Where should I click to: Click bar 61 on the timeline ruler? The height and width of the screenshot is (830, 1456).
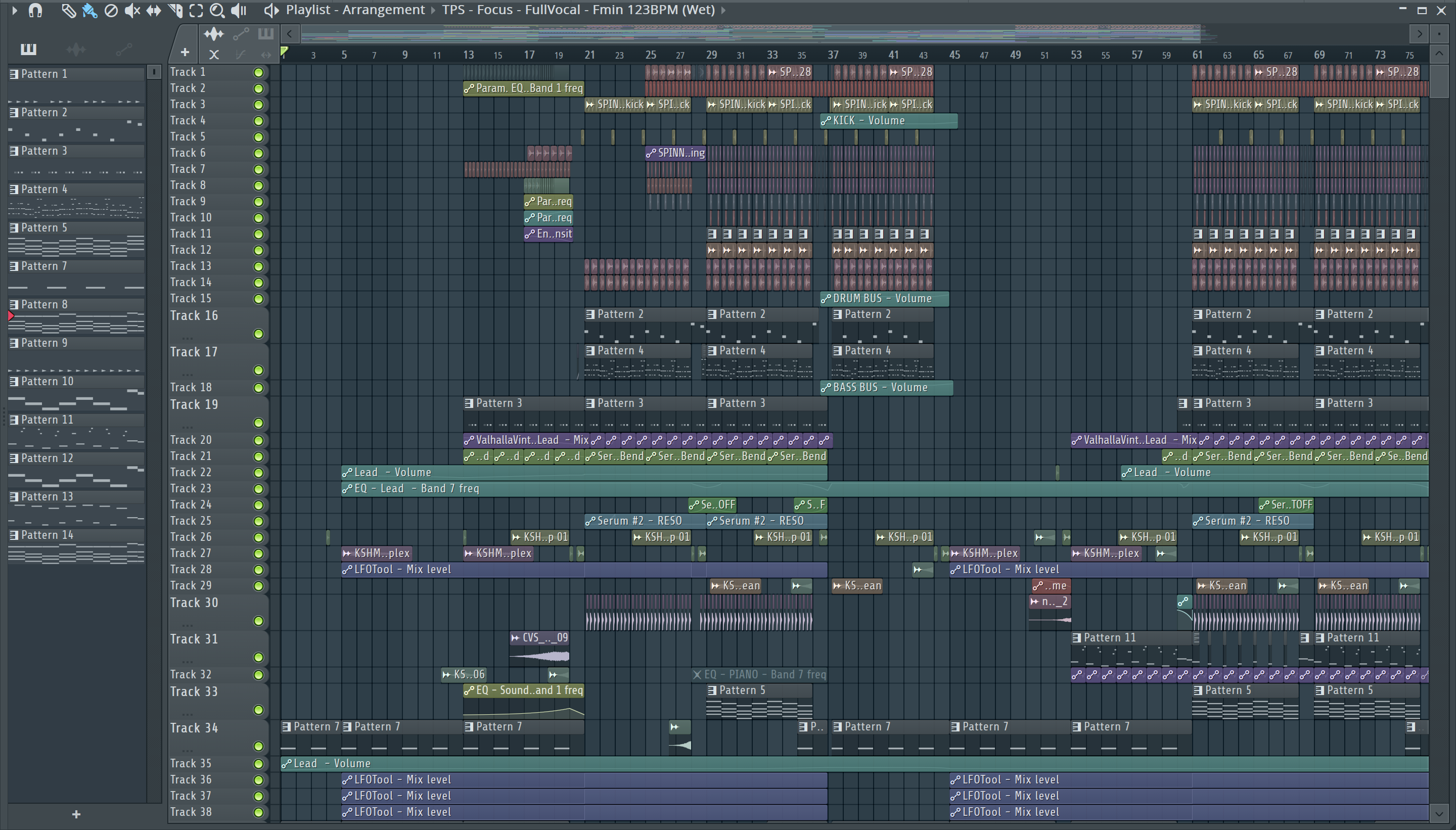[1197, 55]
